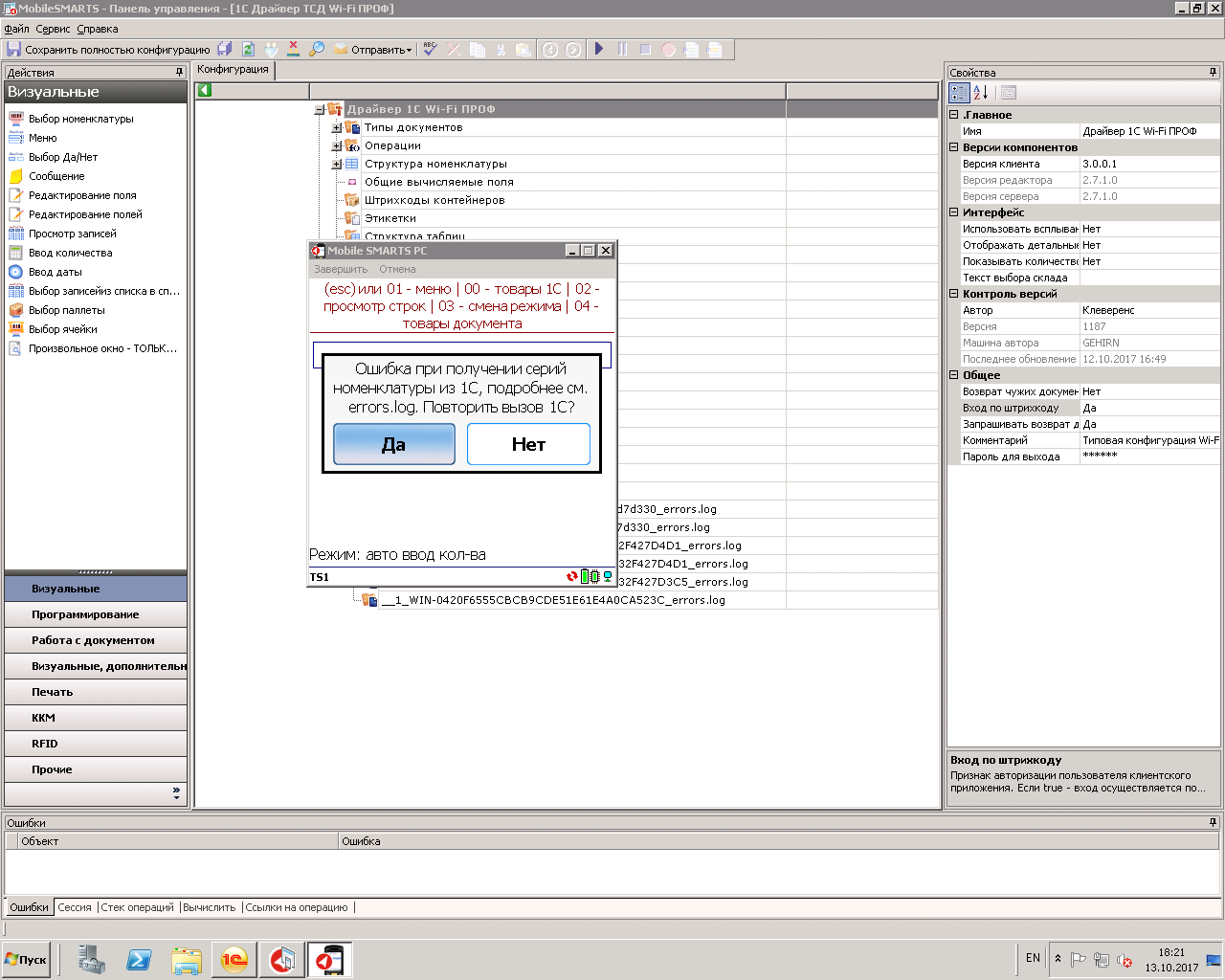Switch to the Ссылки на операцию tab
Viewport: 1225px width, 980px height.
coord(297,907)
